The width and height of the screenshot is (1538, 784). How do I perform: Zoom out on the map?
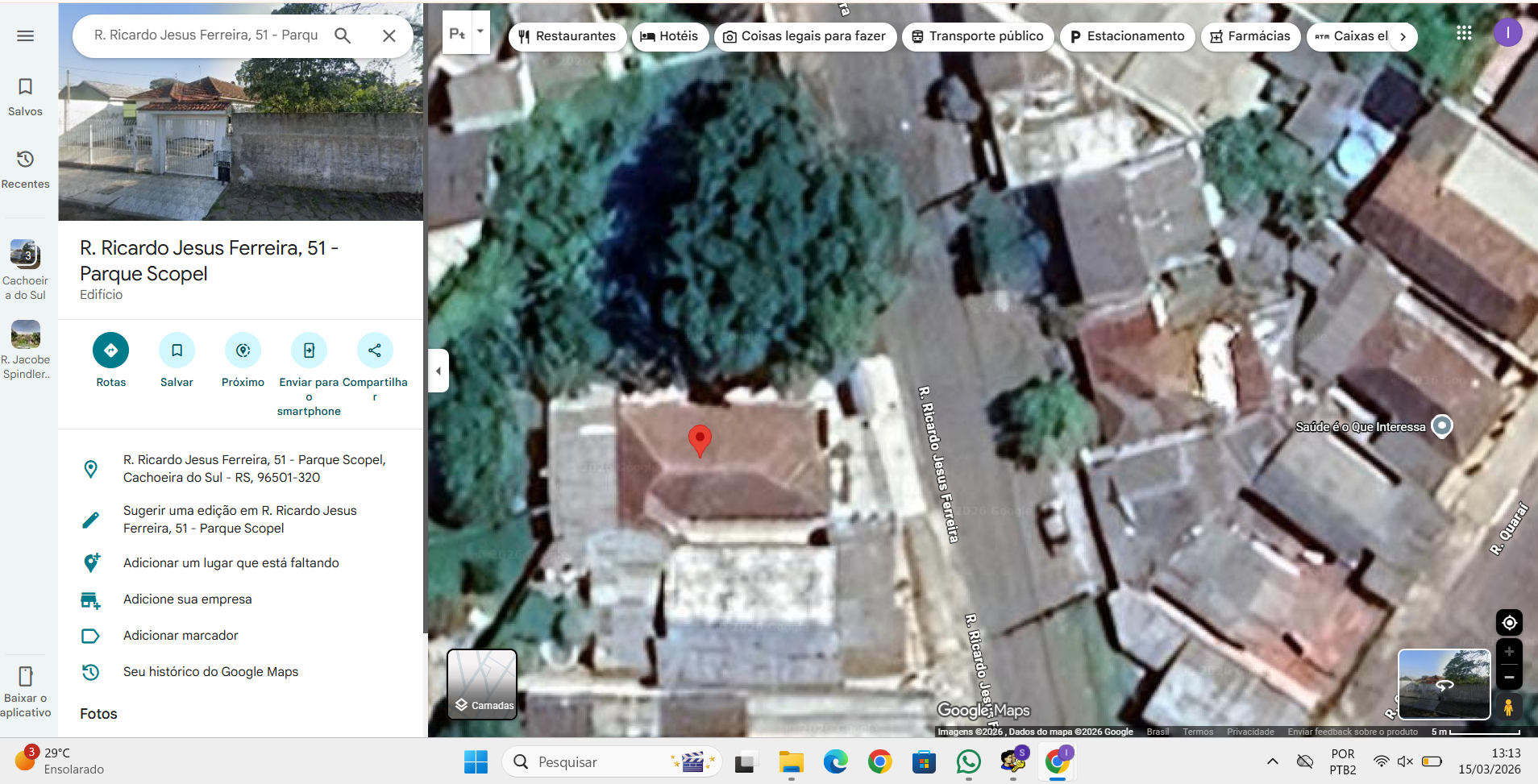[x=1509, y=677]
